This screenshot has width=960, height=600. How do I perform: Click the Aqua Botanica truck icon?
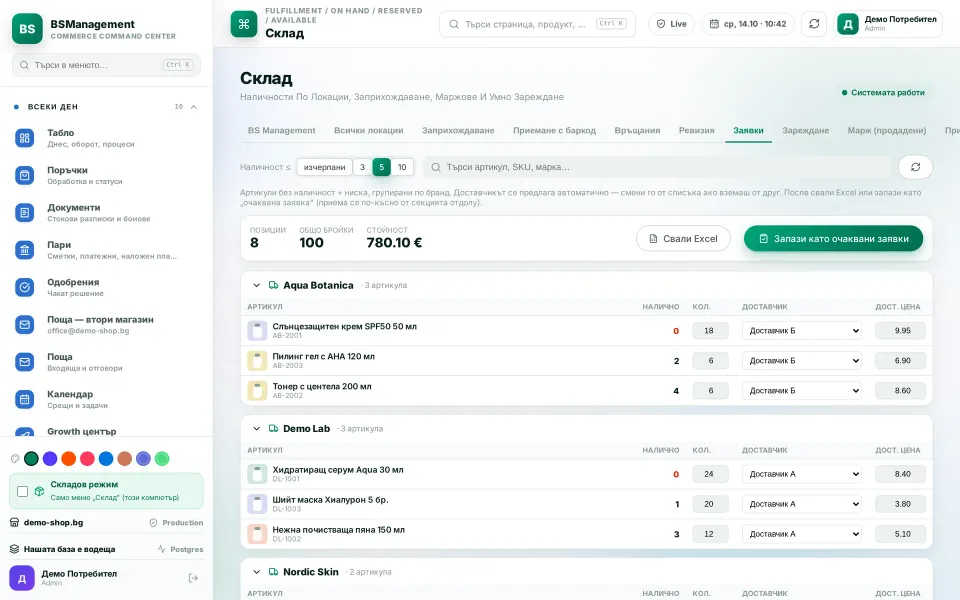[x=273, y=285]
